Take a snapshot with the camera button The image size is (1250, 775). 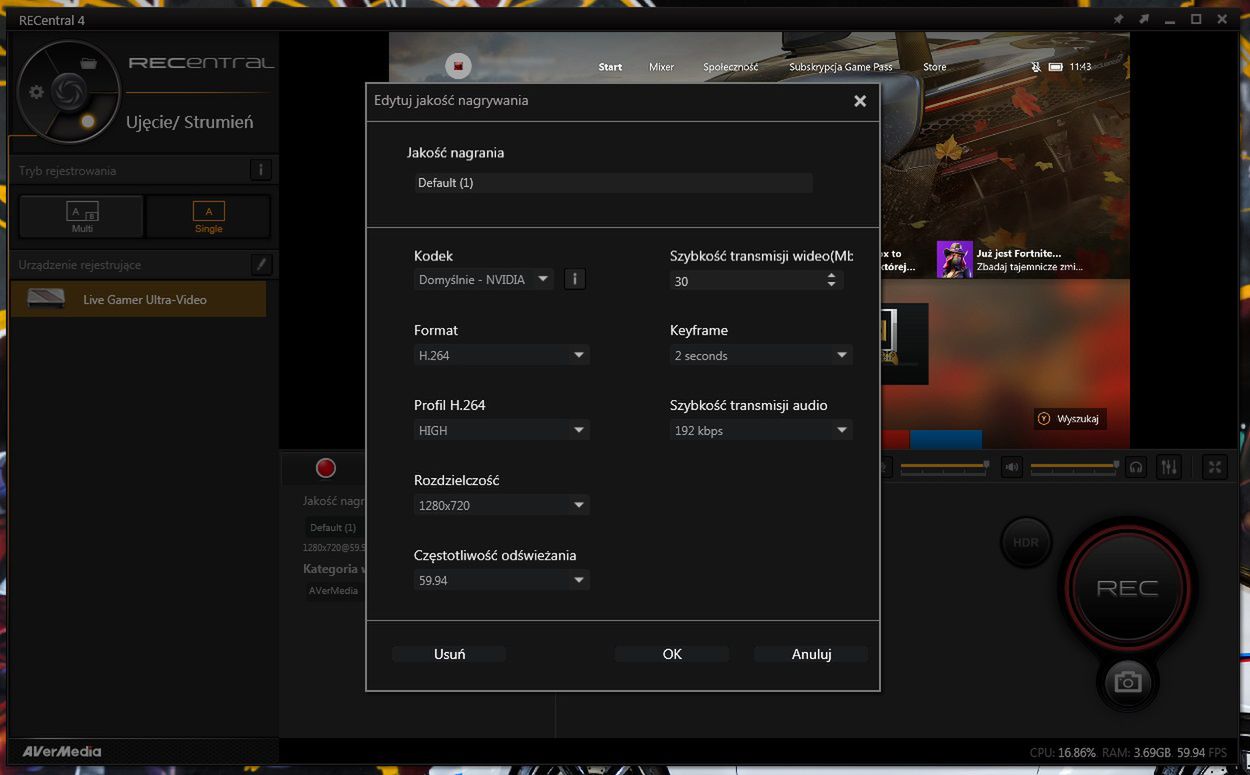pyautogui.click(x=1128, y=682)
